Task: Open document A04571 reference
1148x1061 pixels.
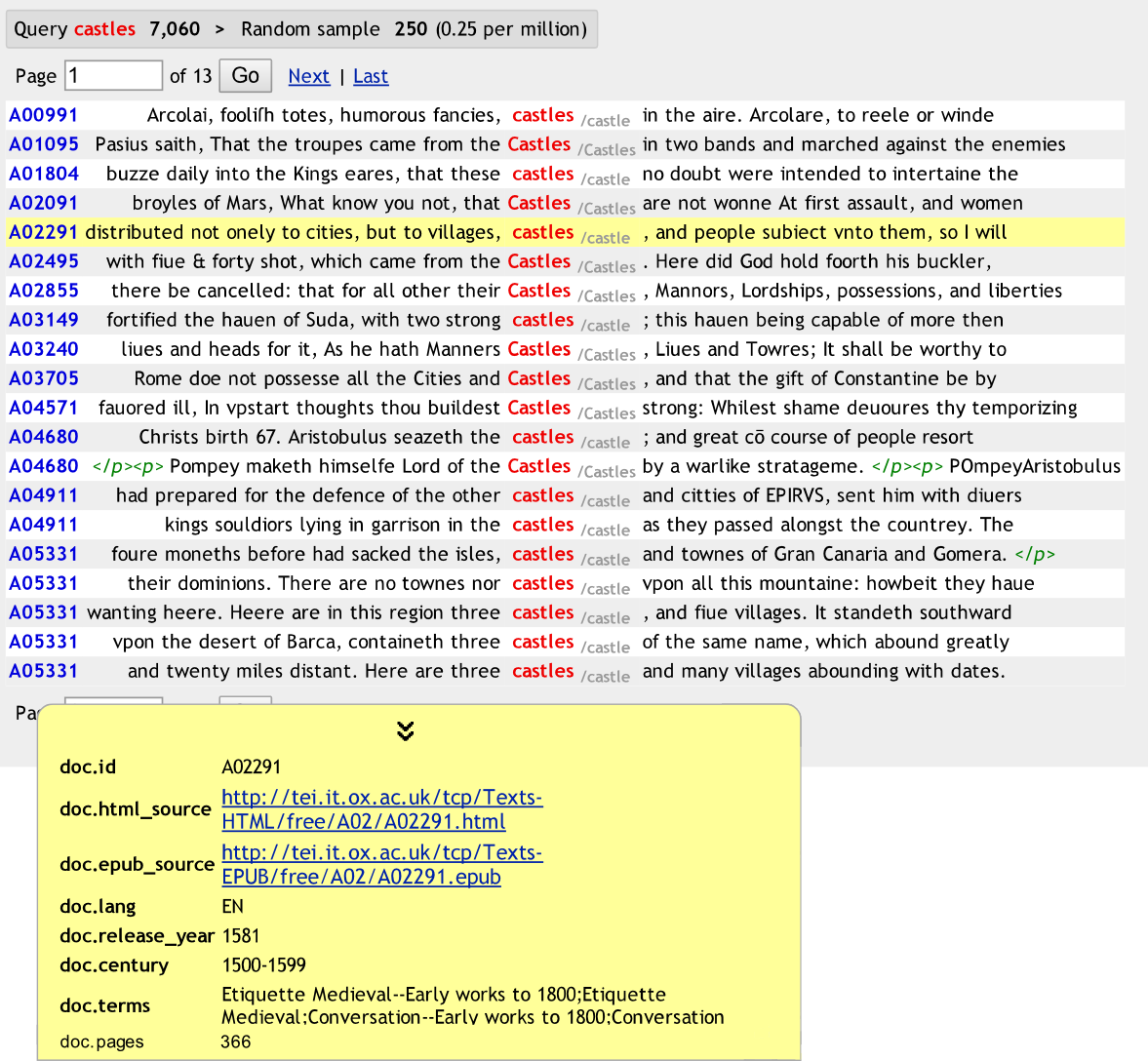Action: pos(44,408)
